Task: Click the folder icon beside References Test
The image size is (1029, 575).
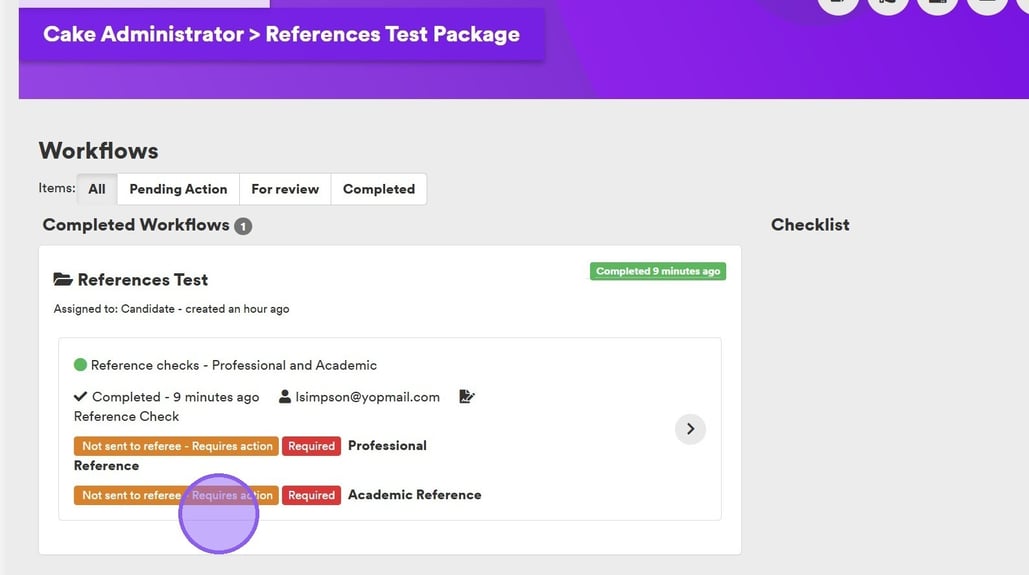Action: [63, 280]
